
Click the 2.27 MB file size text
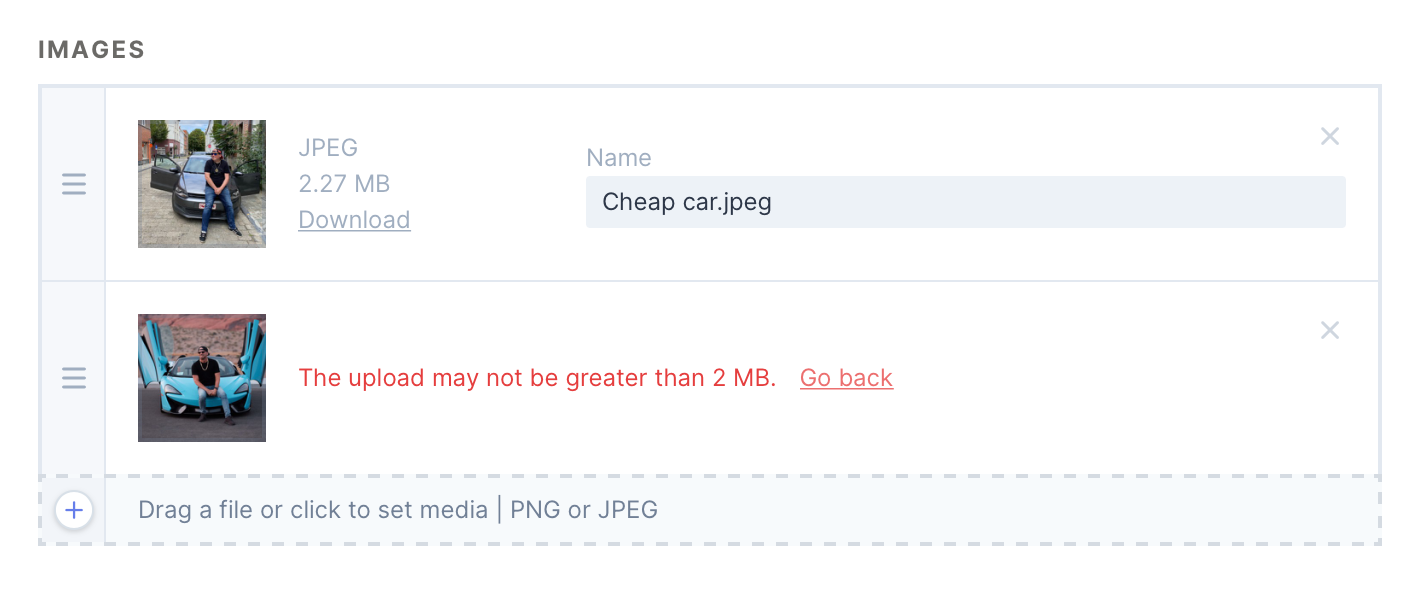344,184
